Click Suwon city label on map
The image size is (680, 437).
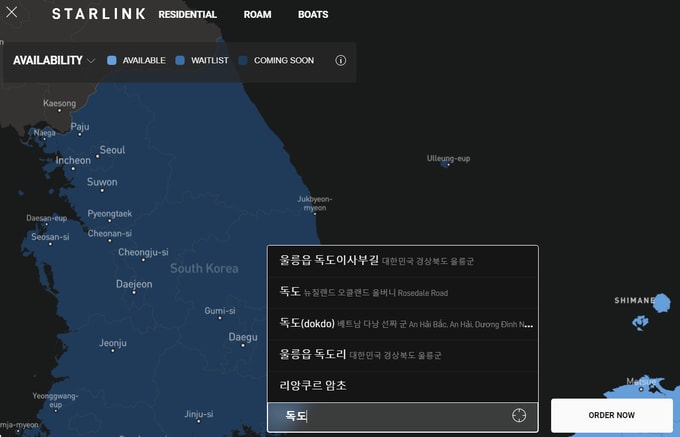(x=102, y=182)
